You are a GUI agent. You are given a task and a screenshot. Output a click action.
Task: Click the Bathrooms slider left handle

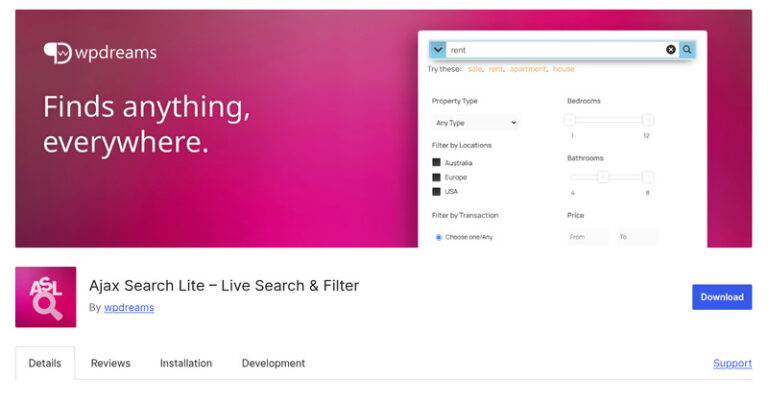coord(603,177)
